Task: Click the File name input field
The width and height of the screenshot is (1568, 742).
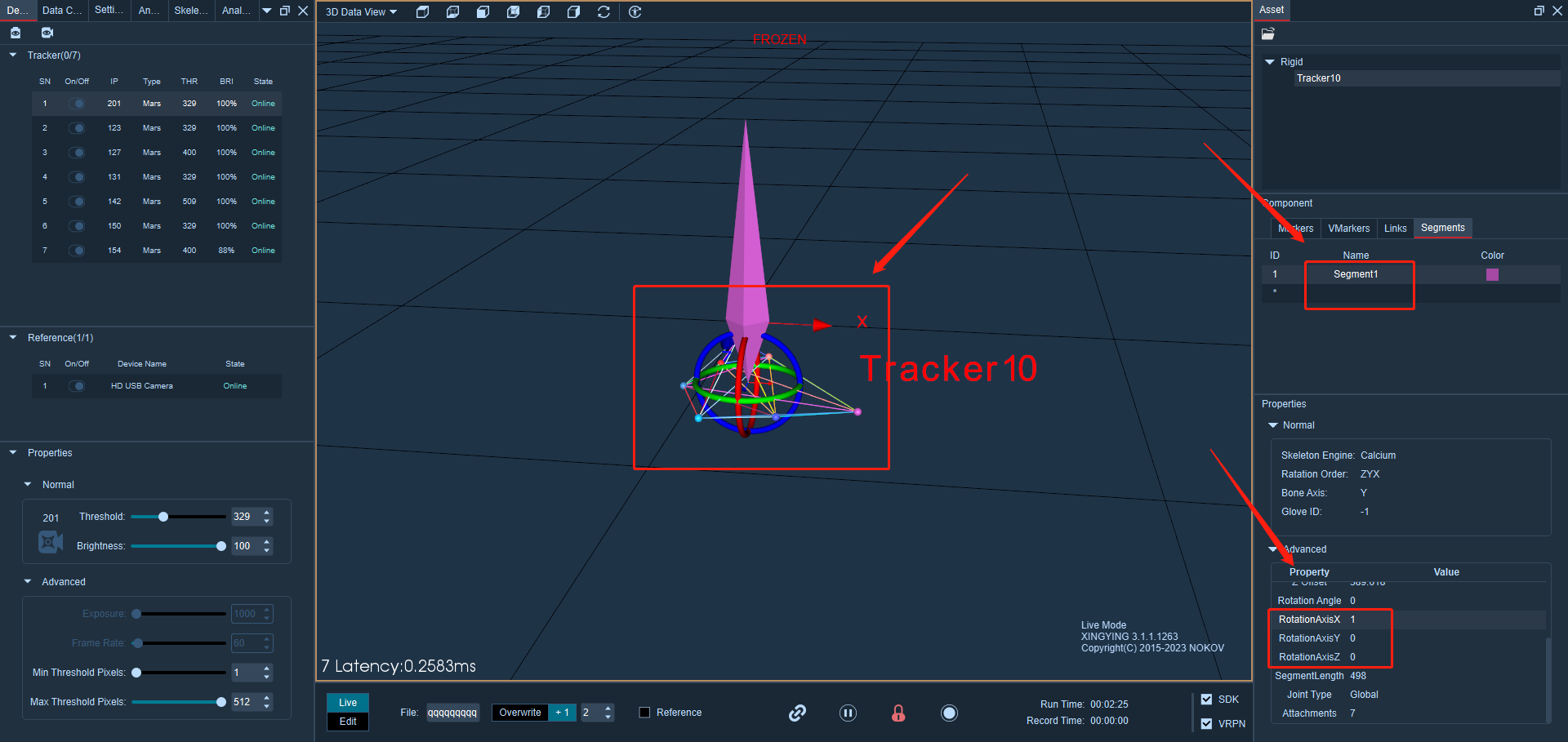Action: point(452,713)
